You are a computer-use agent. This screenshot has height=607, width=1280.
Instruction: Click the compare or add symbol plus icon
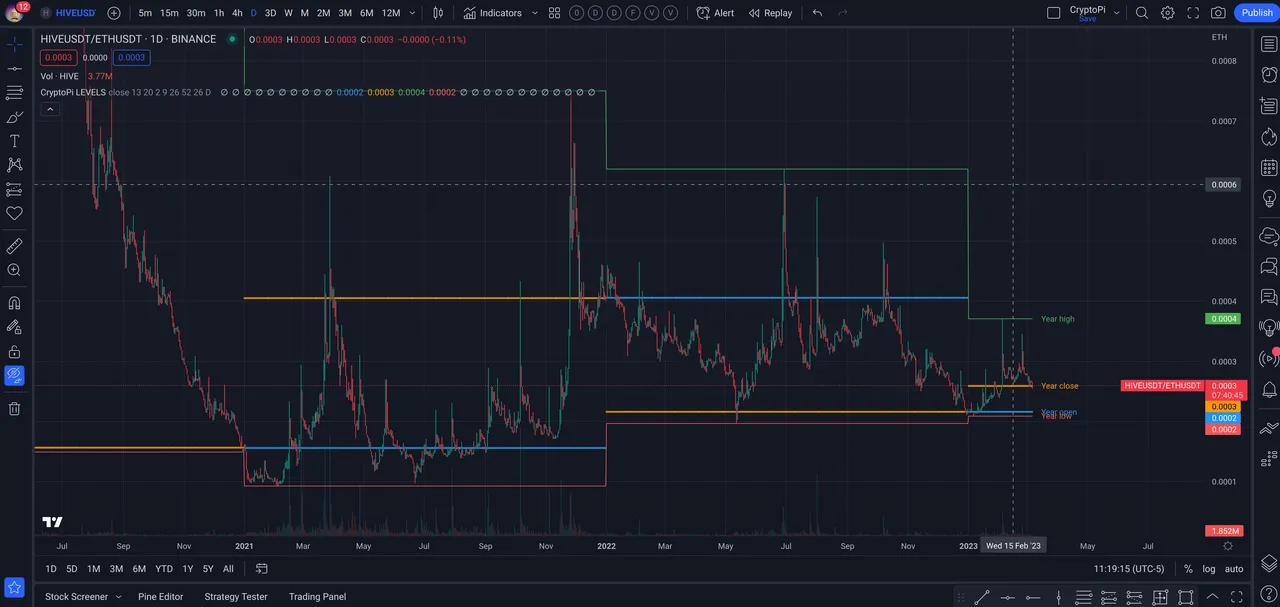[x=114, y=13]
